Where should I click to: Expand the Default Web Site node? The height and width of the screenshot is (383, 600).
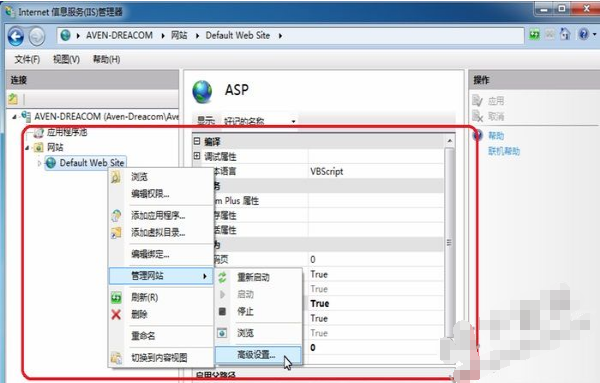39,163
